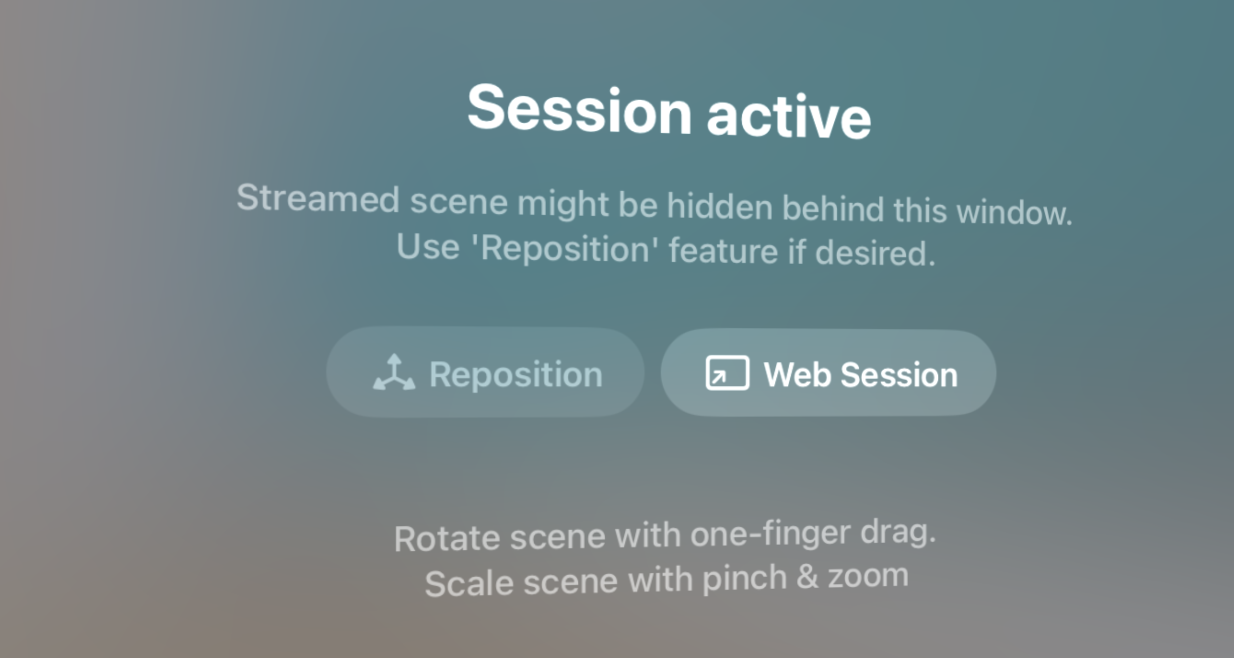Click the Web Session window-arrow icon

coord(727,373)
